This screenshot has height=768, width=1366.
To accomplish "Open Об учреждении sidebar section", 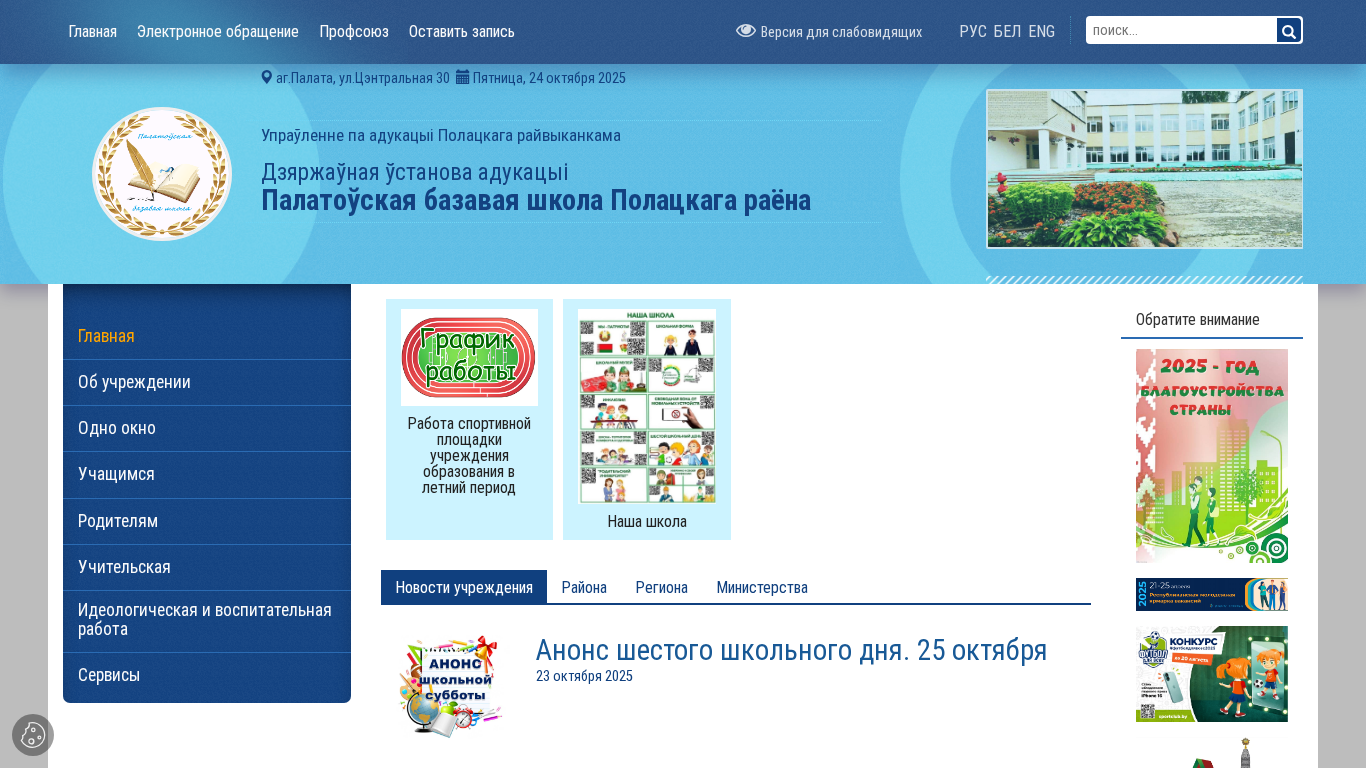I will 207,382.
